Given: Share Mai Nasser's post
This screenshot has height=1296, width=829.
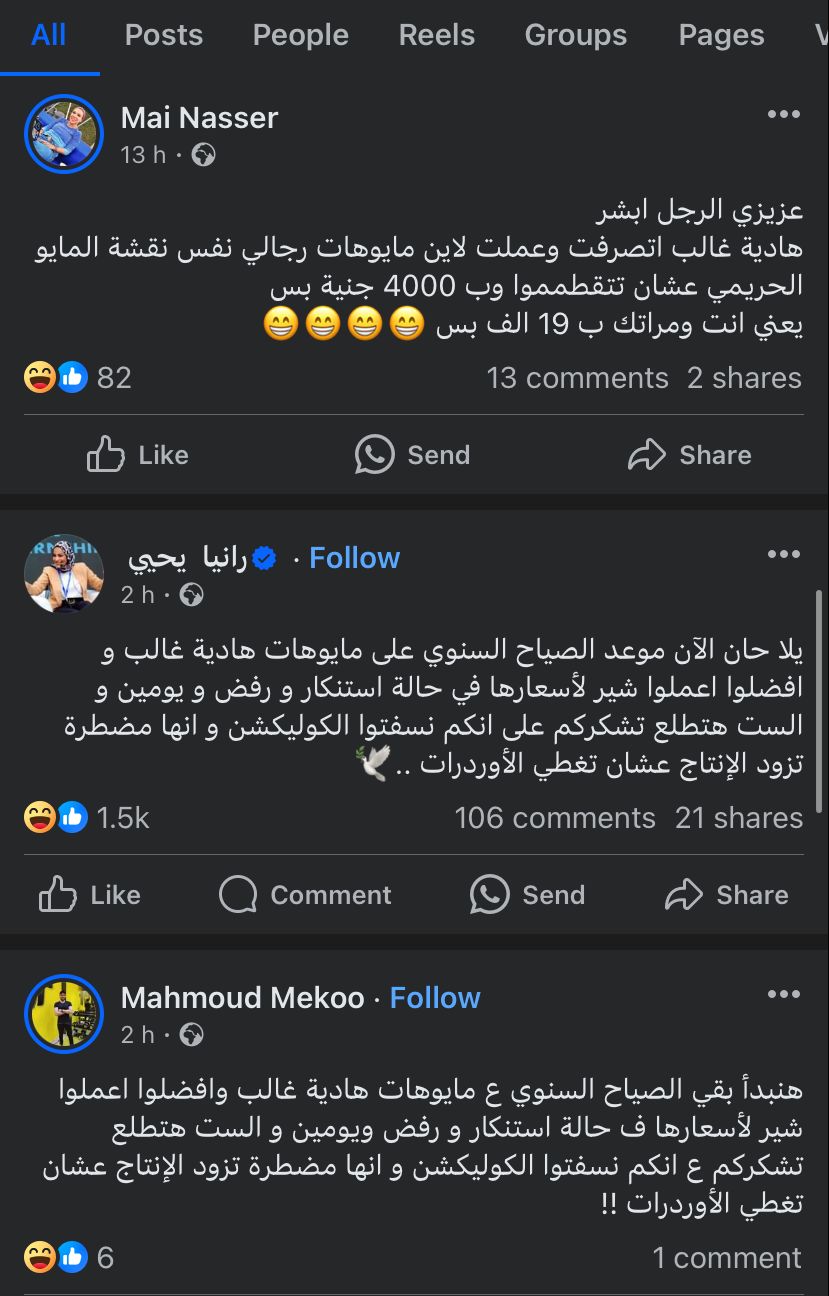Looking at the screenshot, I should tap(690, 455).
